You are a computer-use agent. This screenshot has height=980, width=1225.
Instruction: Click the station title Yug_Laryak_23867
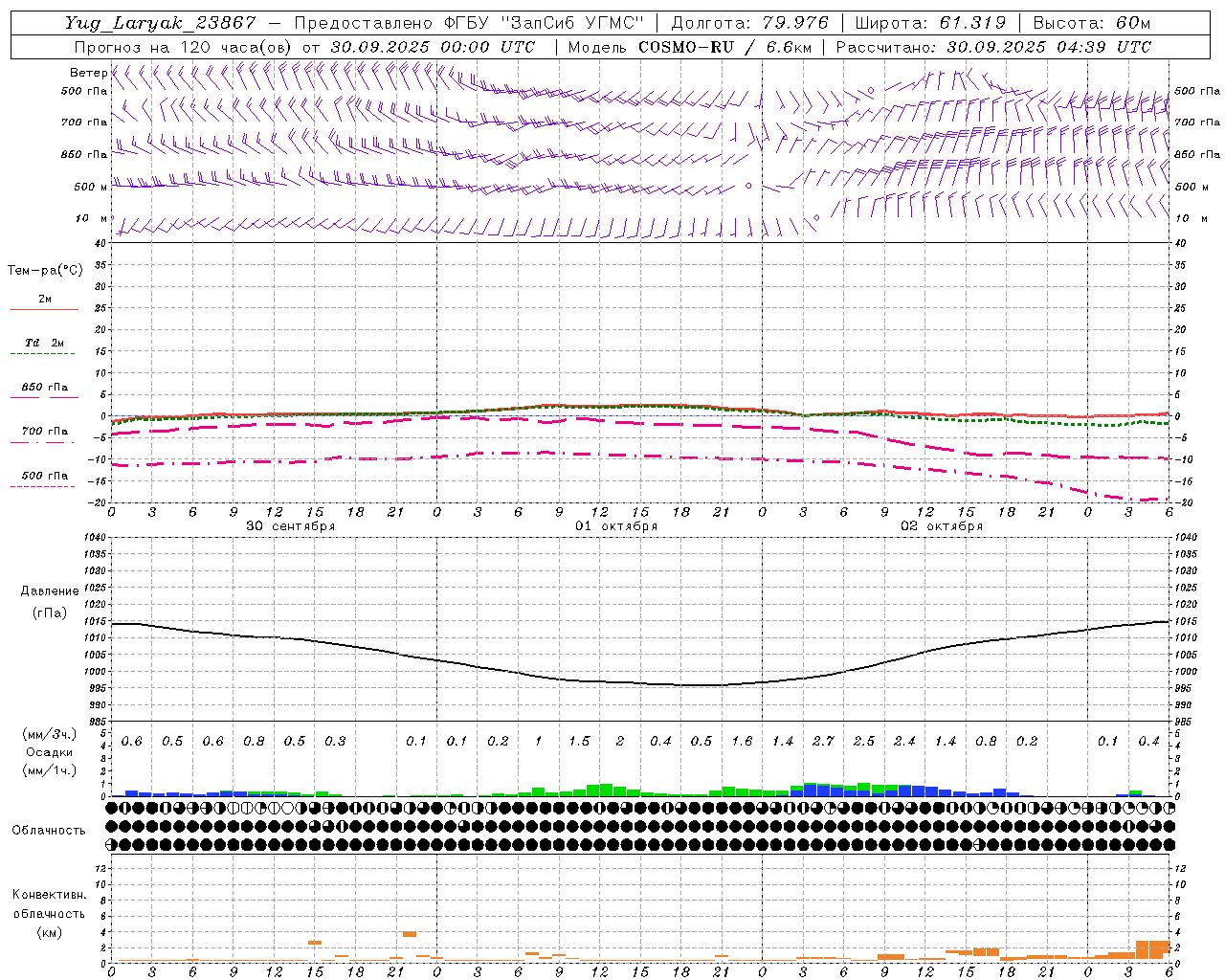click(x=160, y=23)
